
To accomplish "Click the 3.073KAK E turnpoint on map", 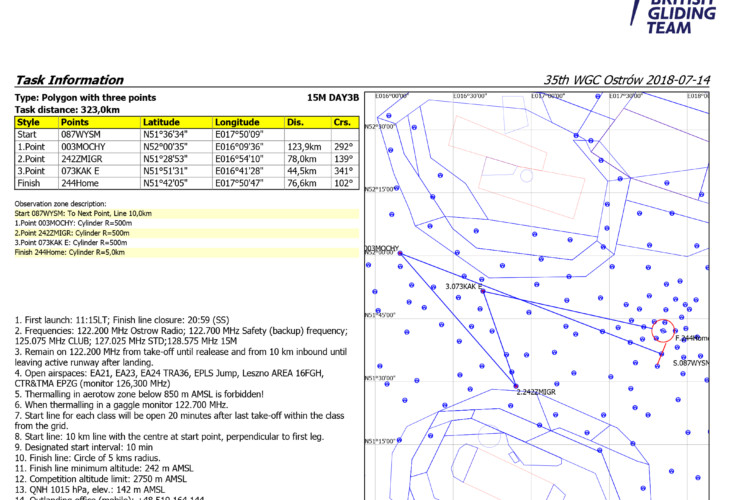I will click(482, 291).
